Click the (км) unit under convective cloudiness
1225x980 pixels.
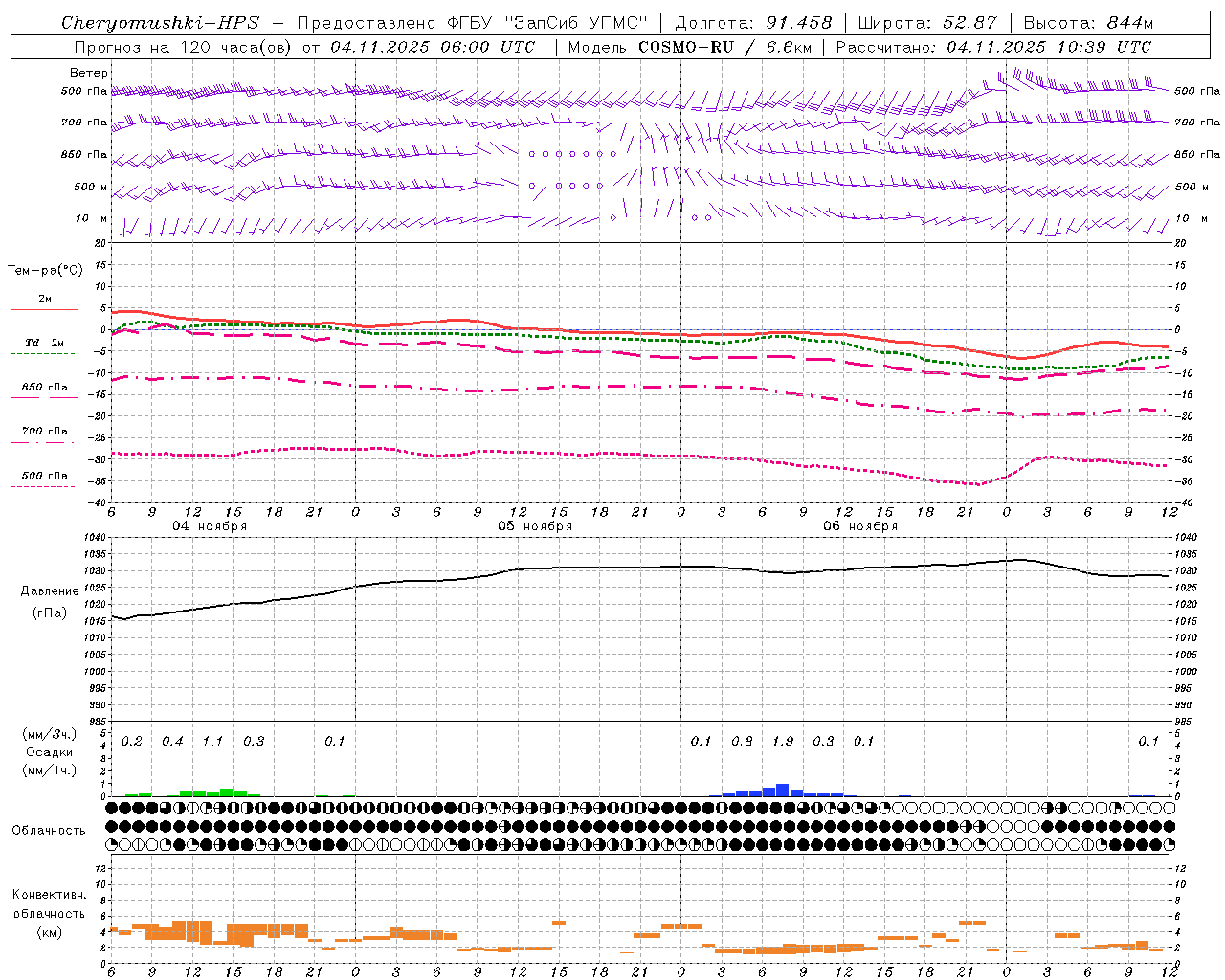[49, 932]
